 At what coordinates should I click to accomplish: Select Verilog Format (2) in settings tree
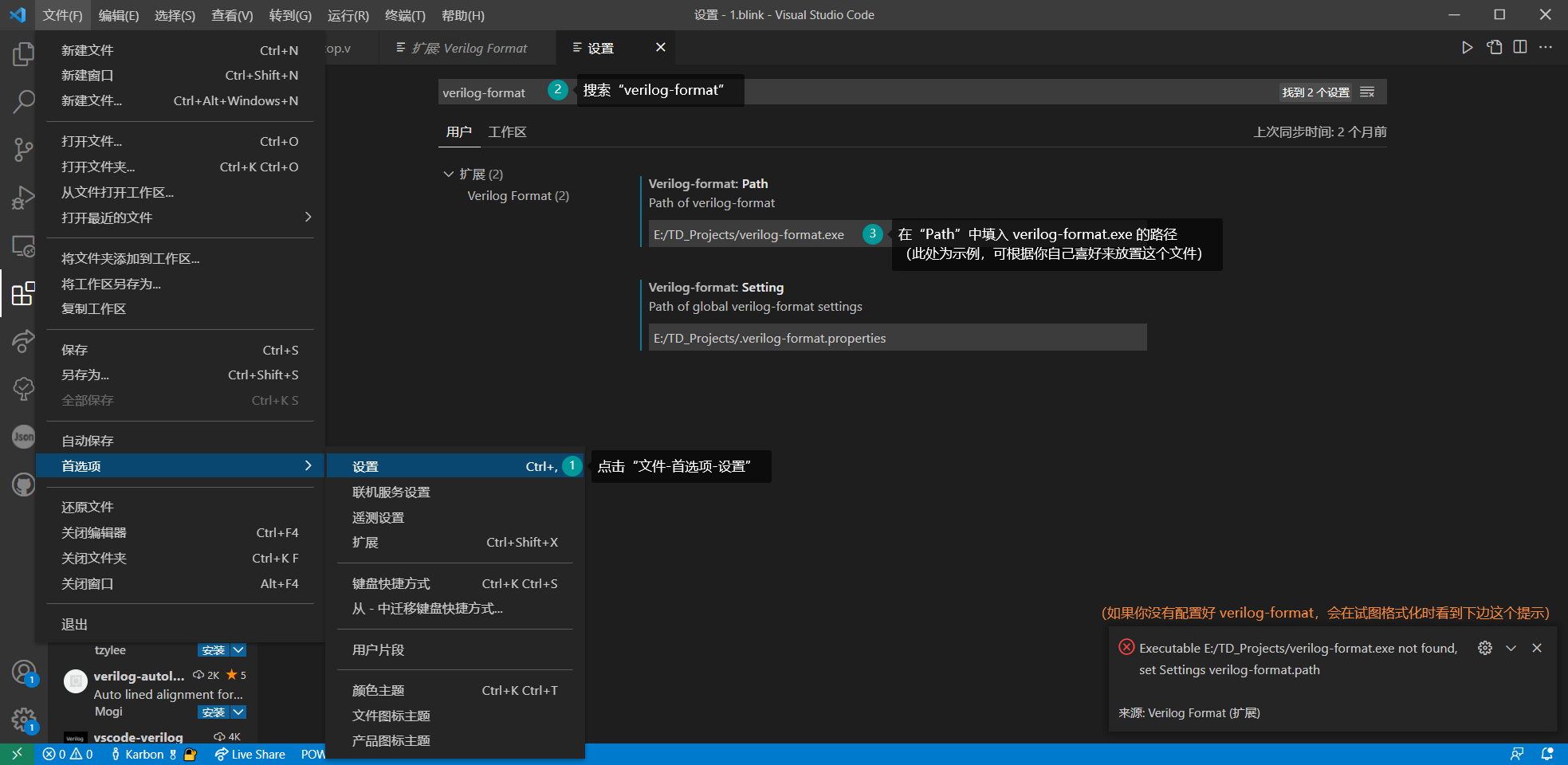coord(518,195)
